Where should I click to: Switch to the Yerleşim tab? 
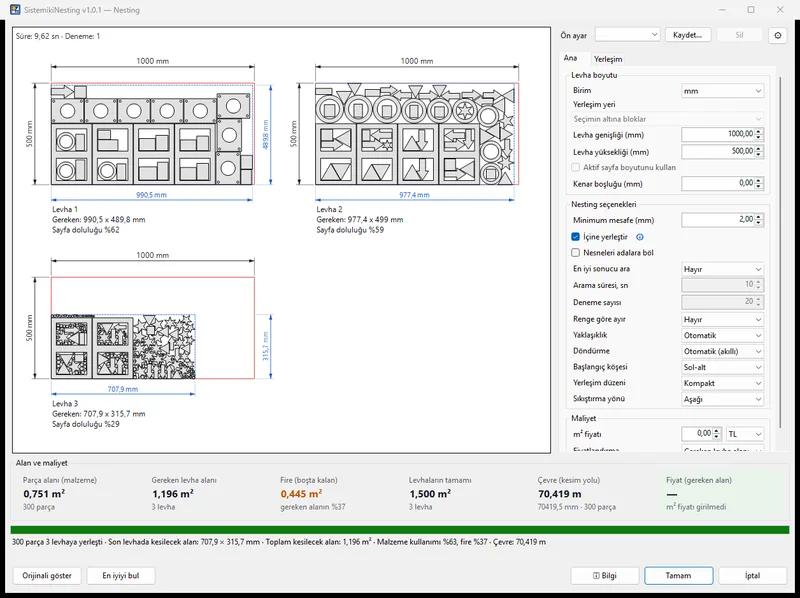tap(608, 59)
